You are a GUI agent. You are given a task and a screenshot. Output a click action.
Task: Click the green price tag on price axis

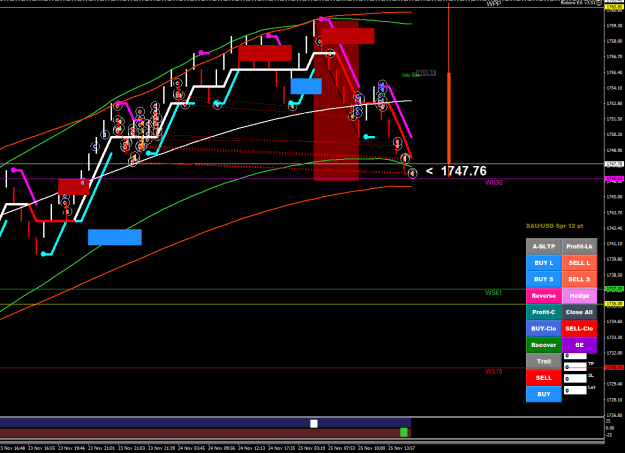[x=614, y=289]
